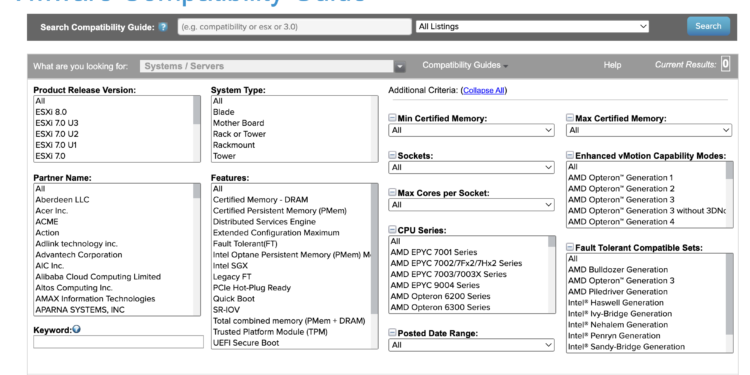Select Acer Inc. partner

click(52, 211)
